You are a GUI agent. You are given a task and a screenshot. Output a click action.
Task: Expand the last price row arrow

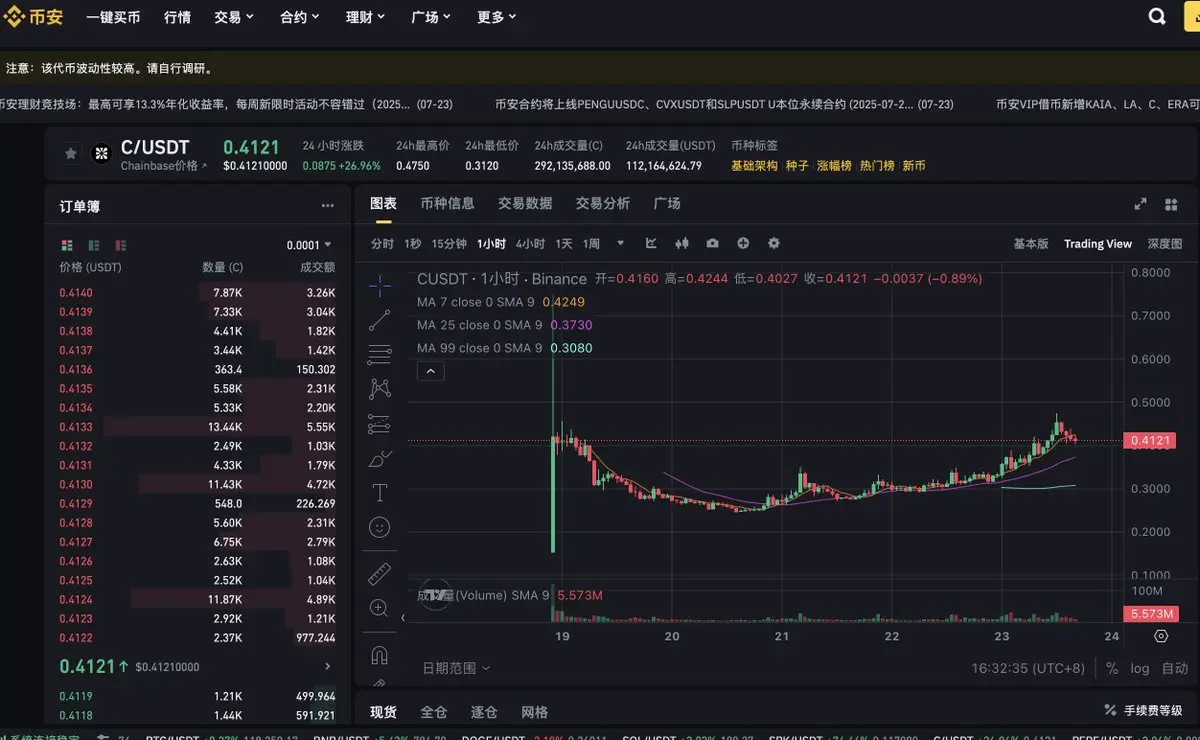328,666
